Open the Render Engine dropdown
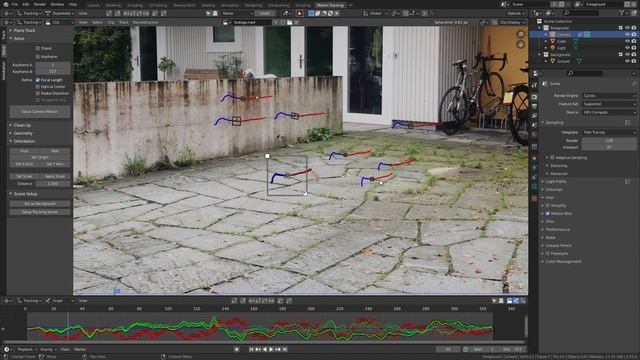The image size is (640, 360). point(609,96)
